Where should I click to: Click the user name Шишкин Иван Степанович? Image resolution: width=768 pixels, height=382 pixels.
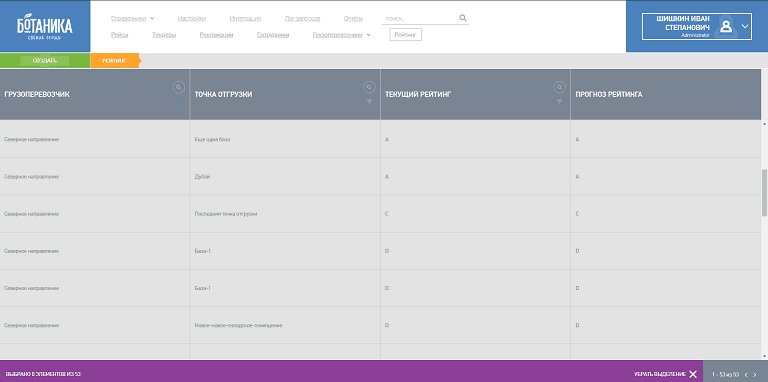(683, 23)
